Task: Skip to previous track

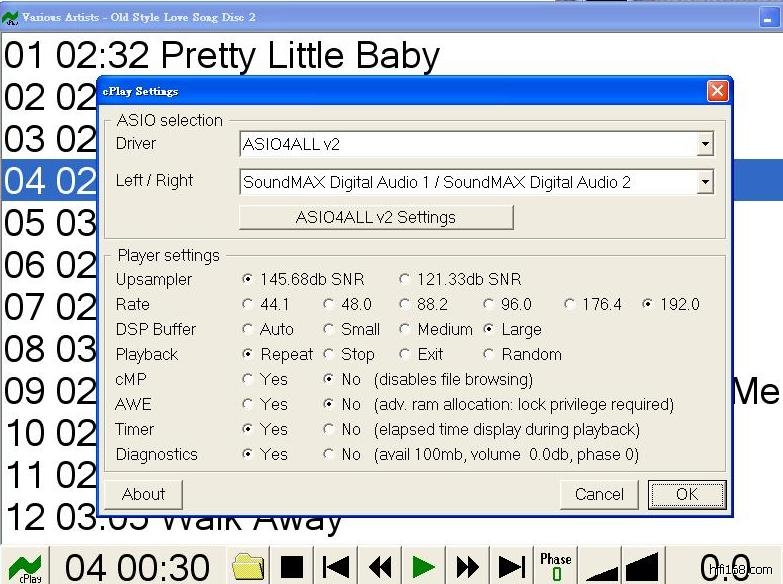Action: tap(336, 566)
